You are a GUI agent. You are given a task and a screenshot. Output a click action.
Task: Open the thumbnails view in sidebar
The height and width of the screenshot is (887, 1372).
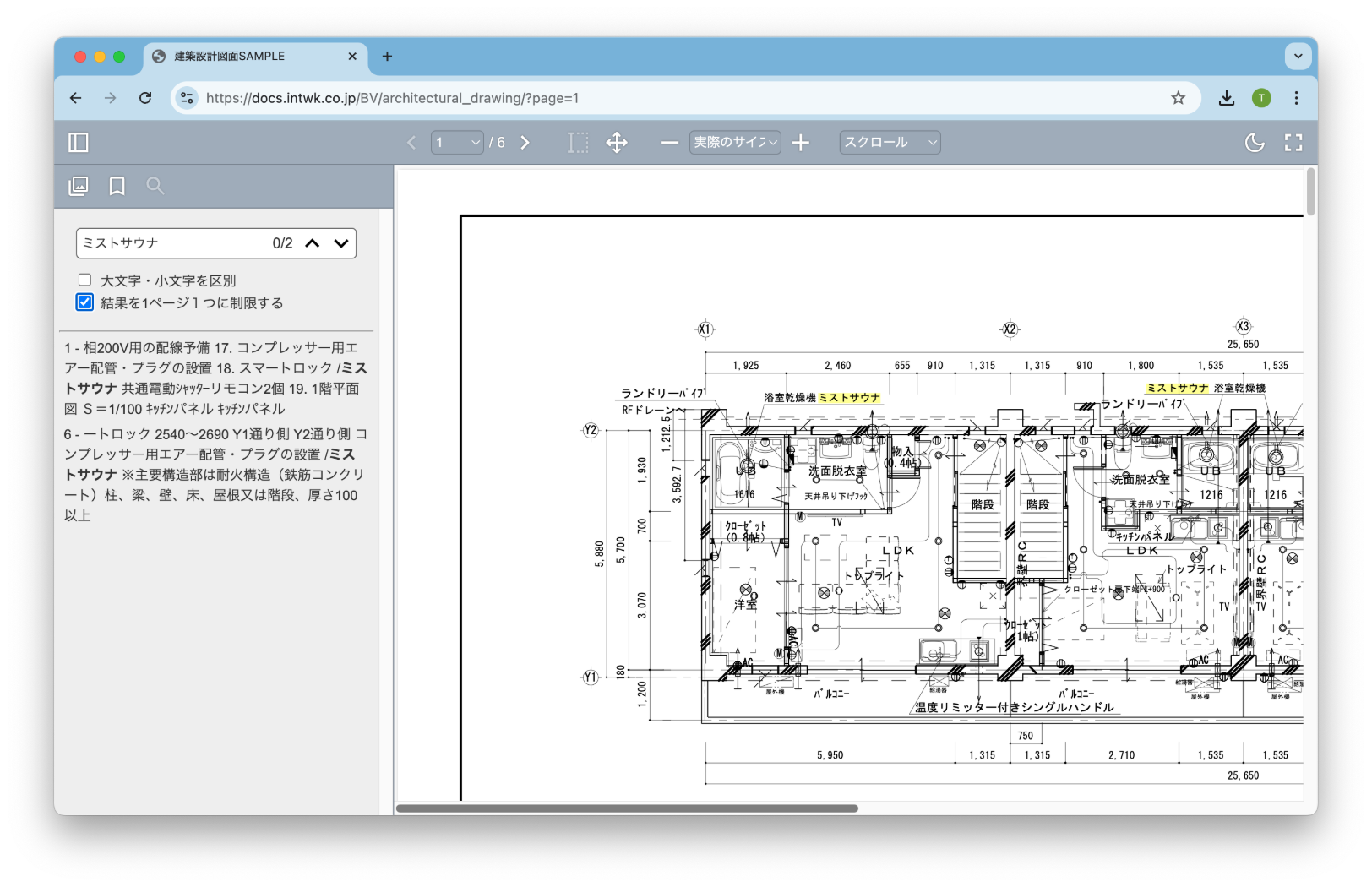[x=79, y=186]
